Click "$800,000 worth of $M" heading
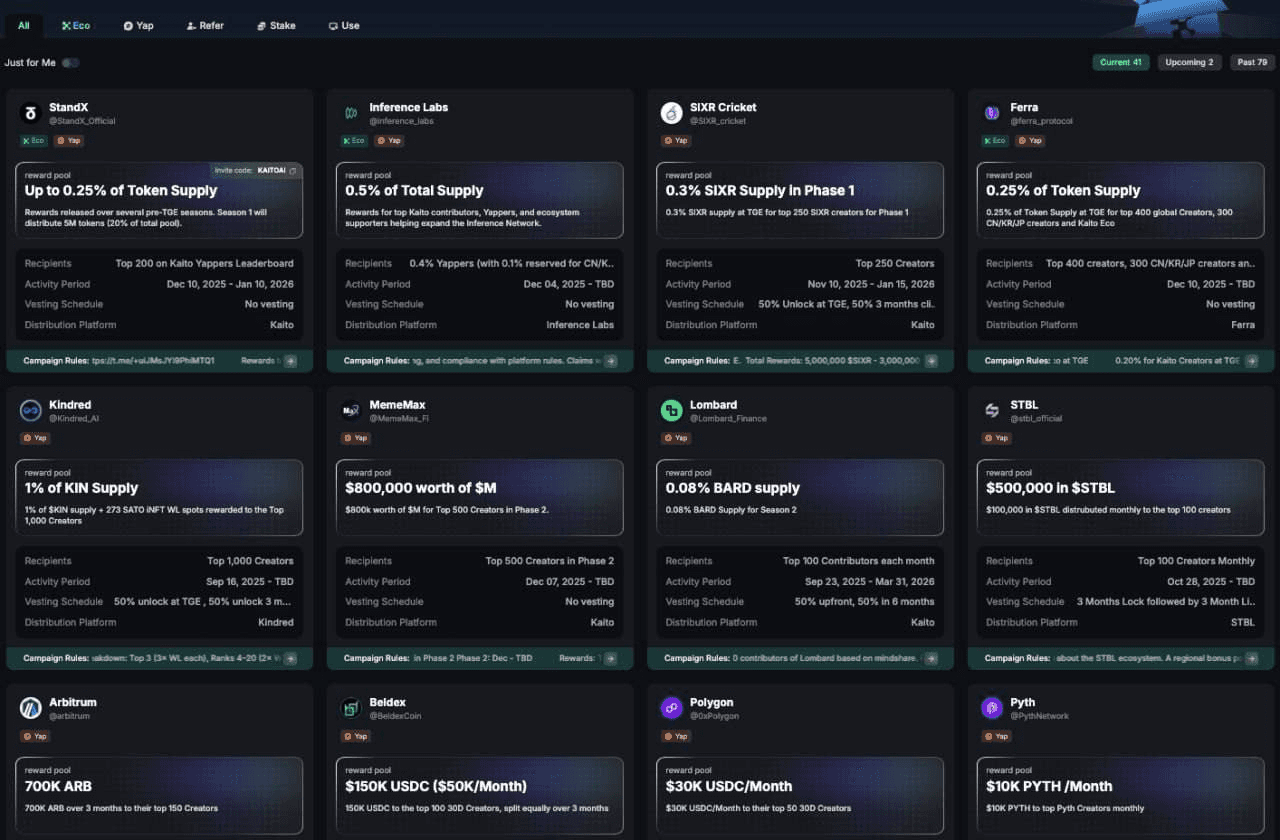This screenshot has width=1280, height=840. pyautogui.click(x=421, y=488)
